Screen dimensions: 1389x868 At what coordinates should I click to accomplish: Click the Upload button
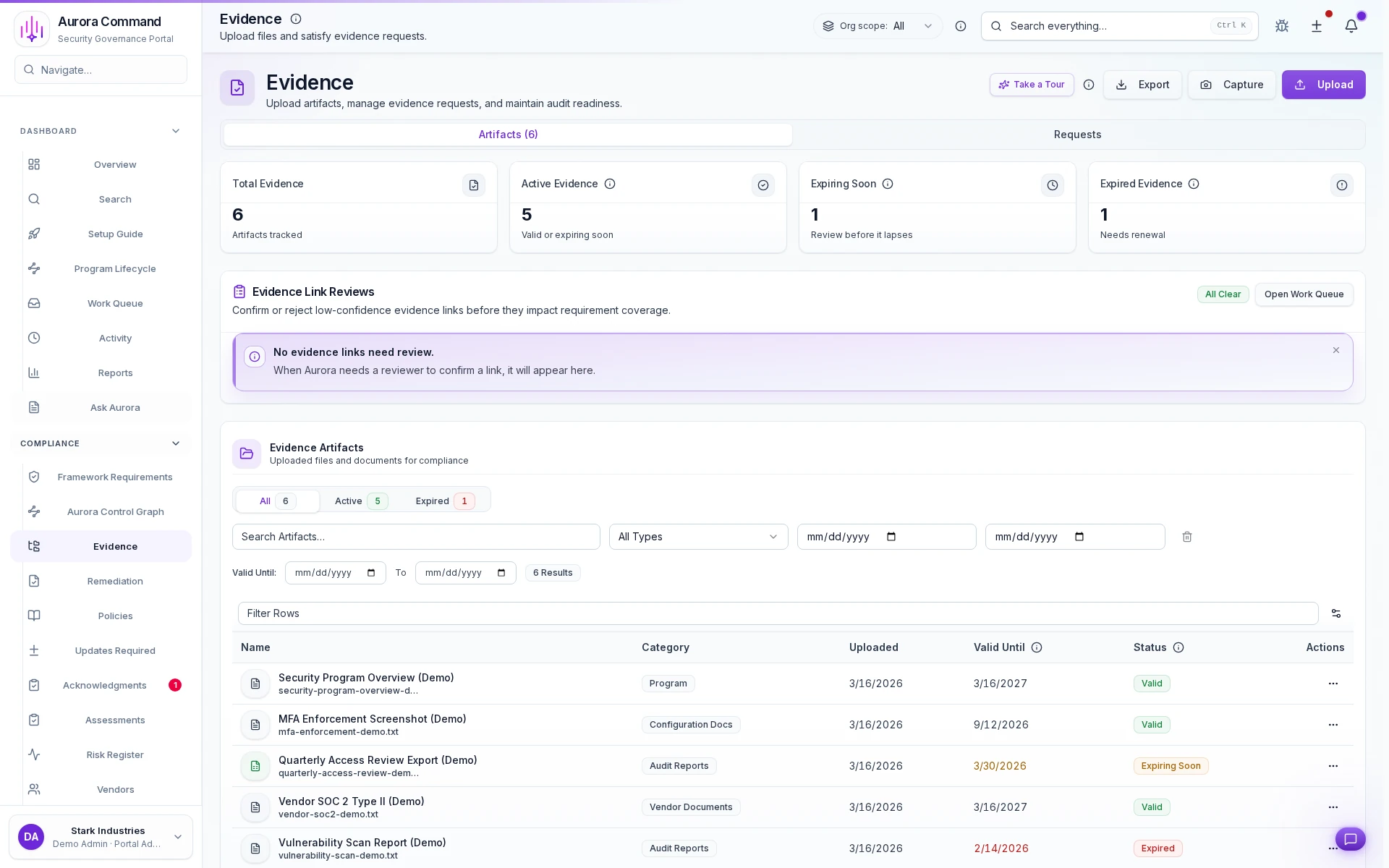coord(1323,85)
